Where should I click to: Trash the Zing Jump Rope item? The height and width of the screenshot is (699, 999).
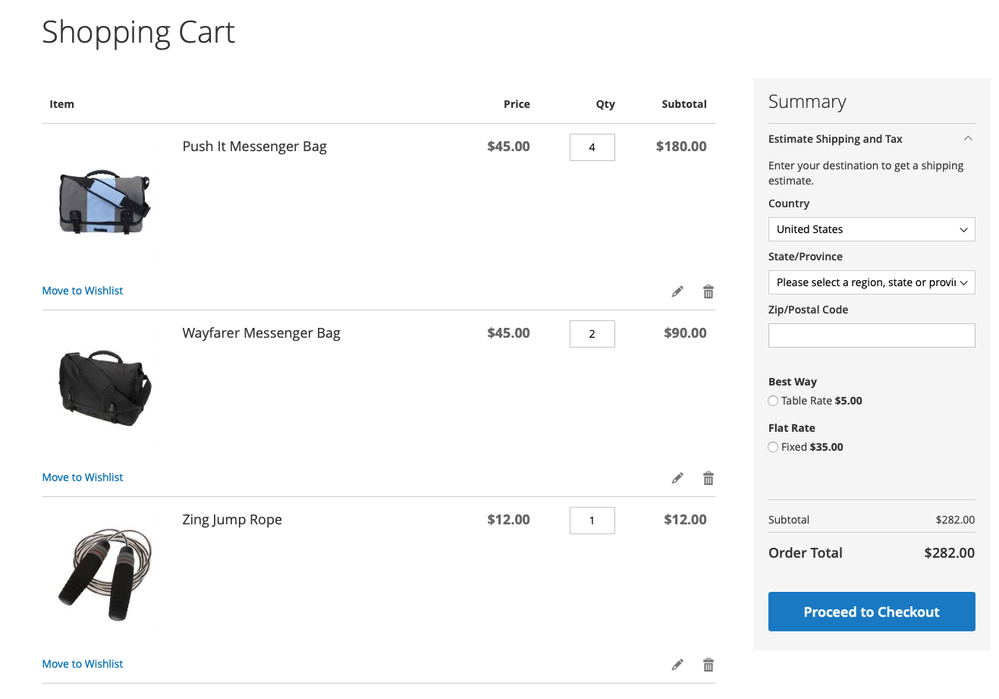708,665
